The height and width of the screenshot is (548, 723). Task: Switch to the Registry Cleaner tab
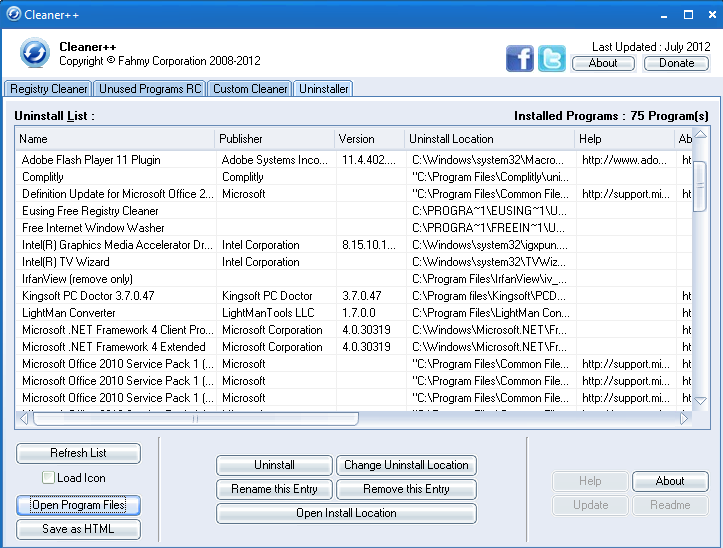[48, 89]
